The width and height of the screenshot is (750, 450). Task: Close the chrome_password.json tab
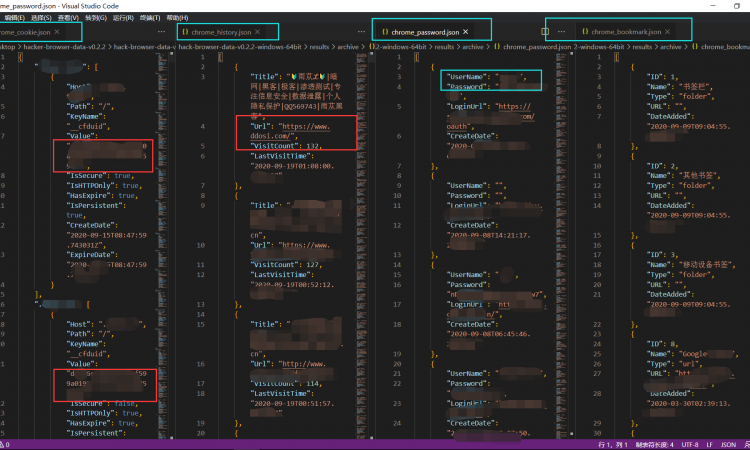tap(465, 32)
